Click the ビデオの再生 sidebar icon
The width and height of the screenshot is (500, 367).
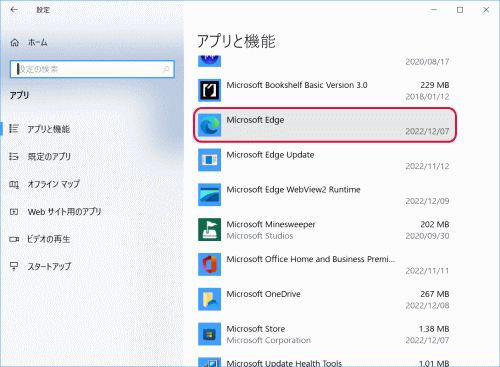[x=14, y=239]
